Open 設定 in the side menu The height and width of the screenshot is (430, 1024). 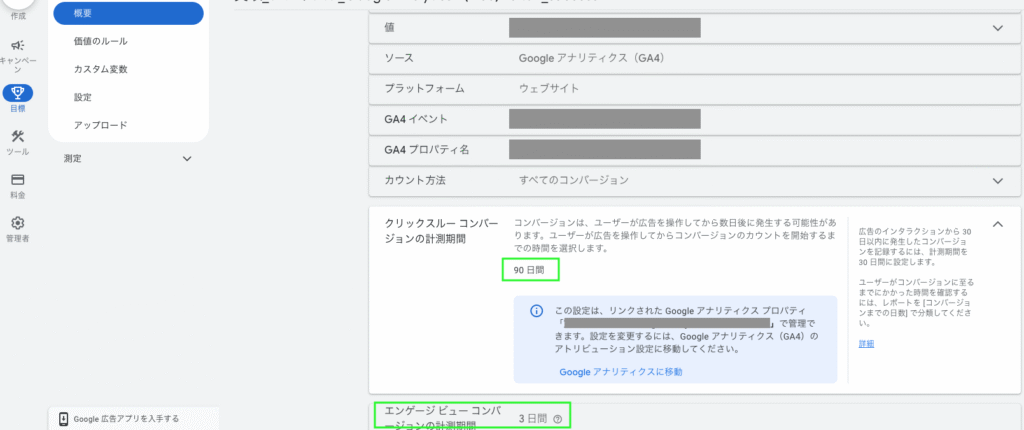coord(83,97)
